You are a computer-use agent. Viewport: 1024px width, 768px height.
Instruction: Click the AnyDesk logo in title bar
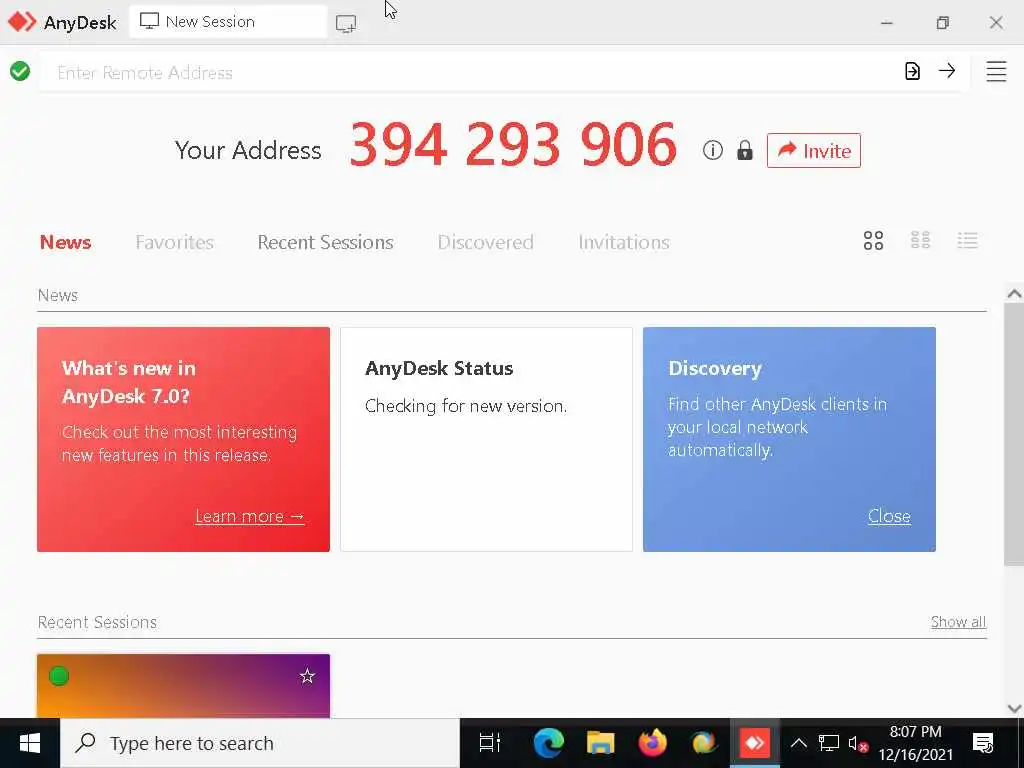[x=22, y=22]
